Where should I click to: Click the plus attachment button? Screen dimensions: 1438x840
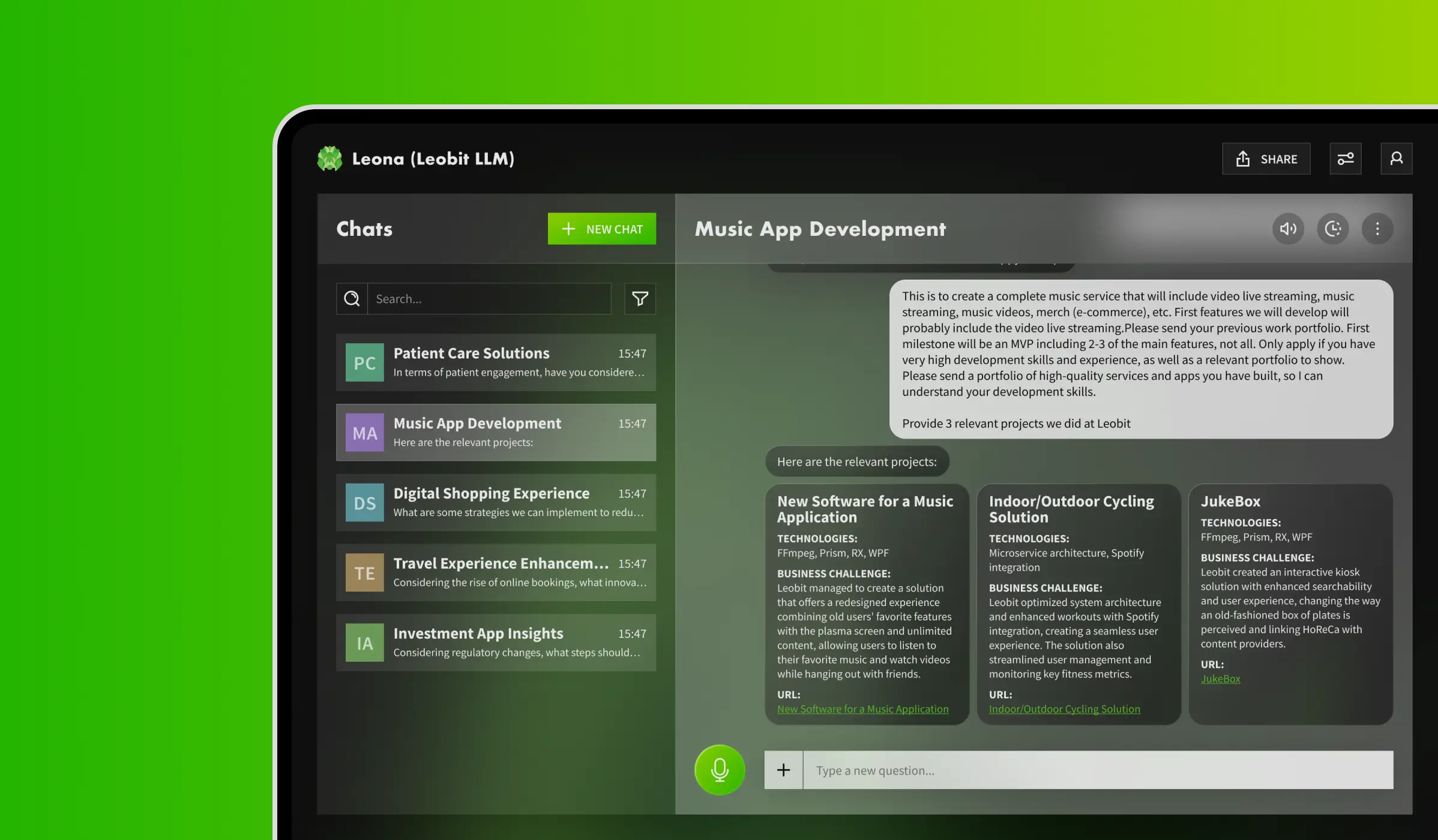pyautogui.click(x=783, y=770)
